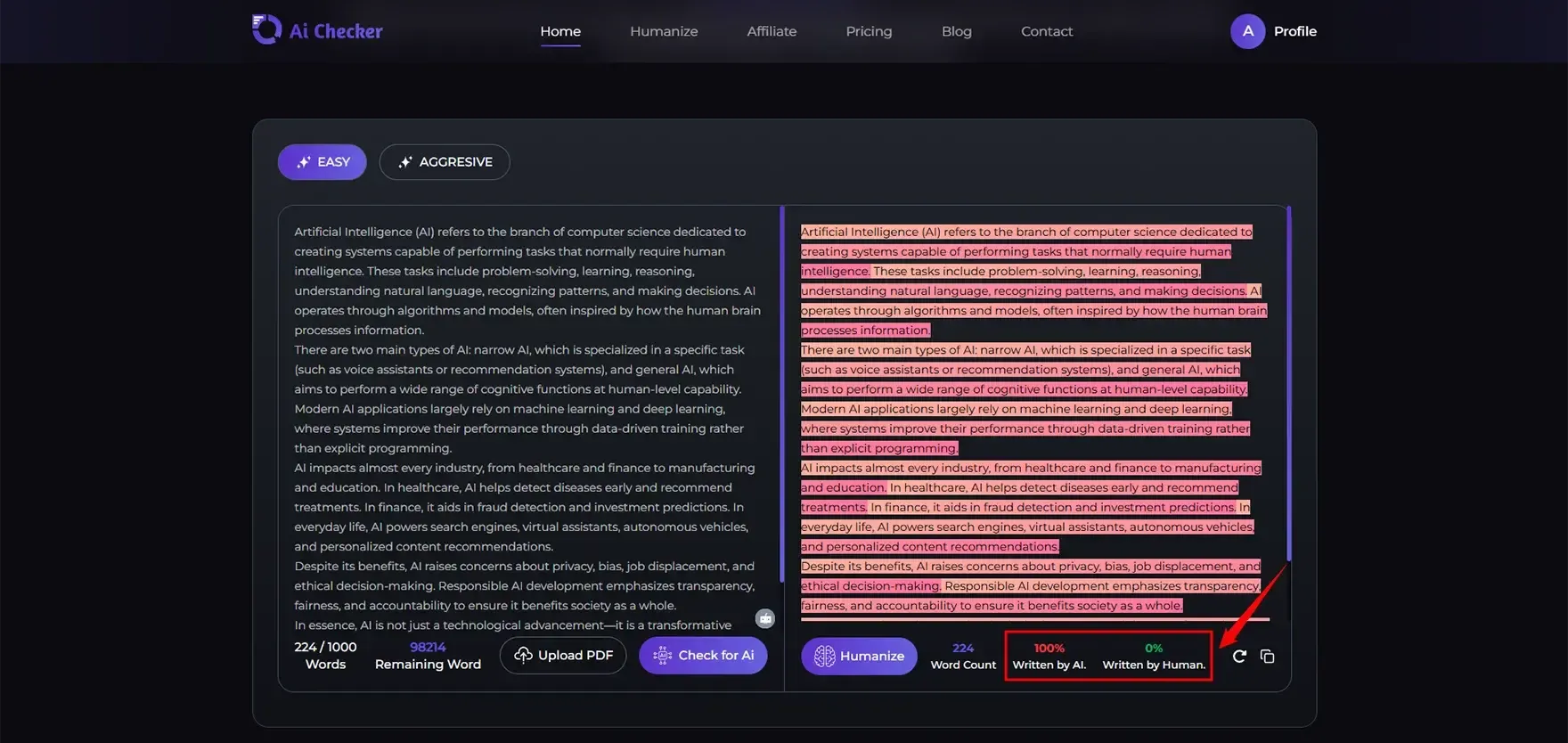Image resolution: width=1568 pixels, height=743 pixels.
Task: Open the Home nav tab
Action: click(x=560, y=31)
